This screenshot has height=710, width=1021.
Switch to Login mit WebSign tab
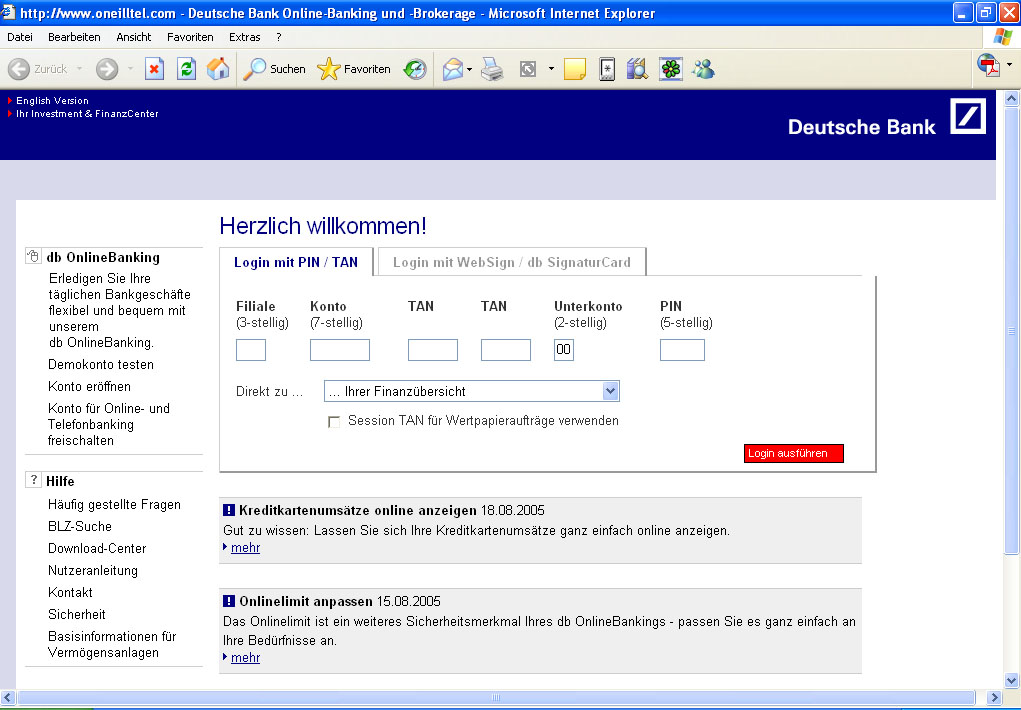[512, 262]
